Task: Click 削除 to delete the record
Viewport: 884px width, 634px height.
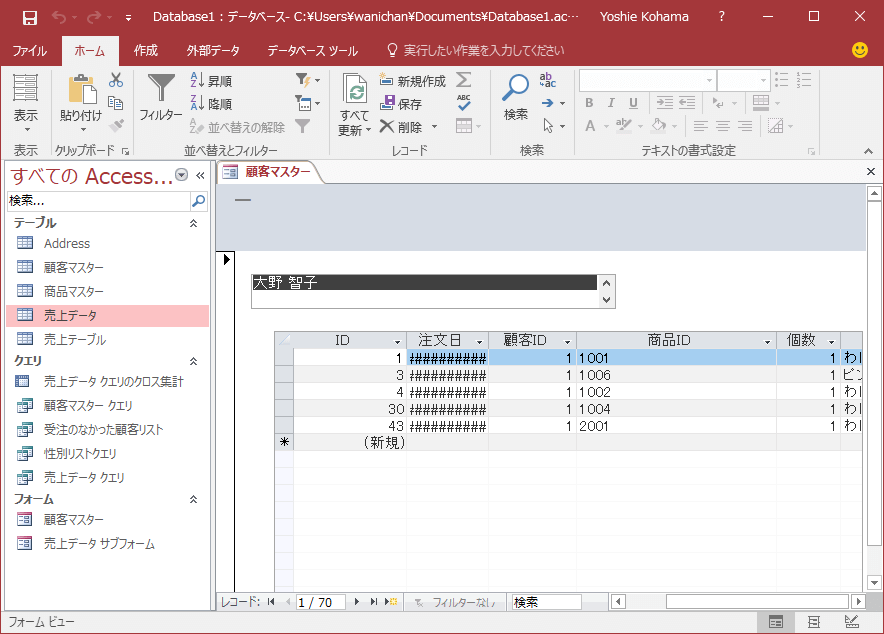Action: click(x=401, y=127)
